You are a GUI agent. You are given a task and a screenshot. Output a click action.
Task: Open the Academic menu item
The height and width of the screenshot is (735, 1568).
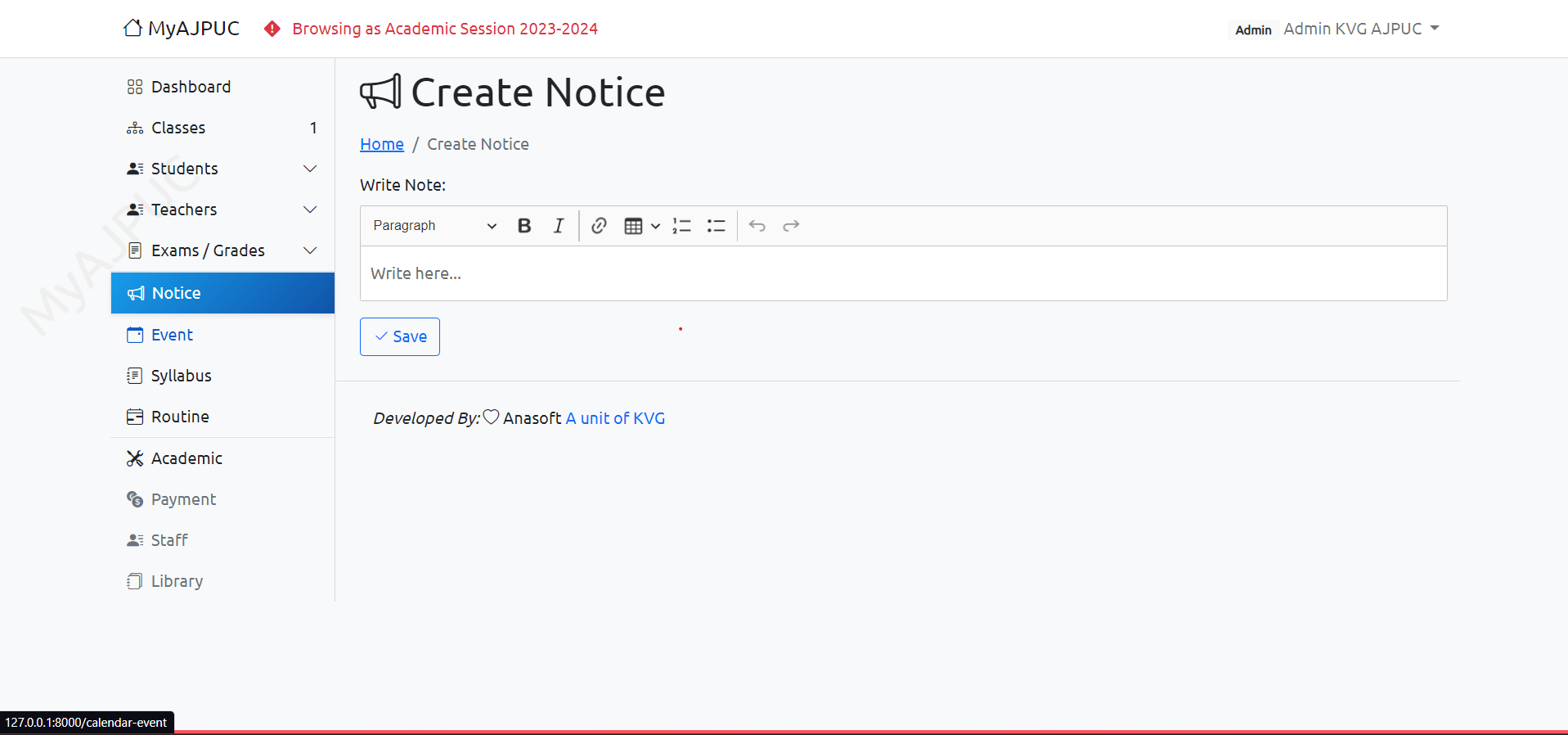point(222,458)
